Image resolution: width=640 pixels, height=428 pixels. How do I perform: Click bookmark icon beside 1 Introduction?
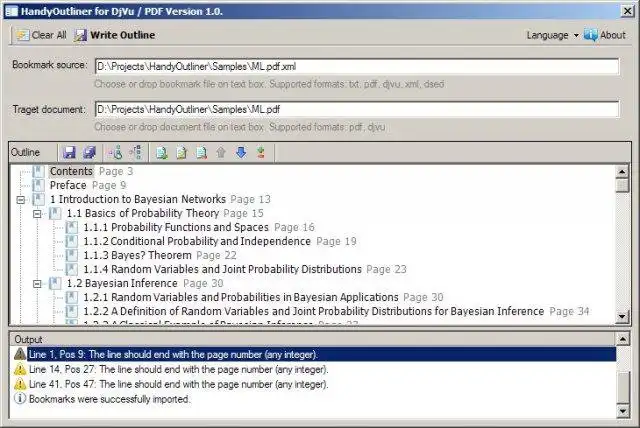38,199
